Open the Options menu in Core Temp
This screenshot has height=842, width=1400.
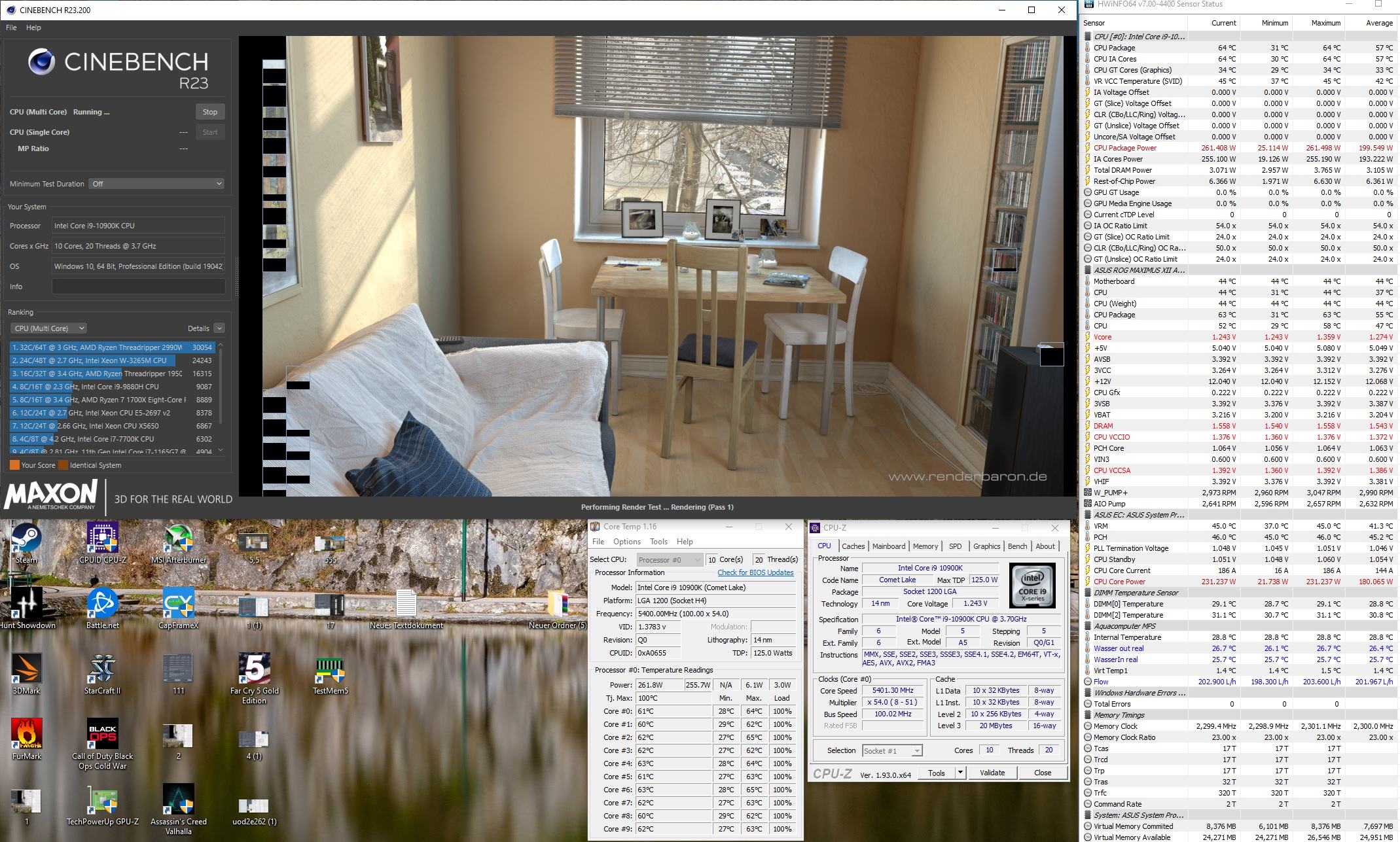click(626, 542)
